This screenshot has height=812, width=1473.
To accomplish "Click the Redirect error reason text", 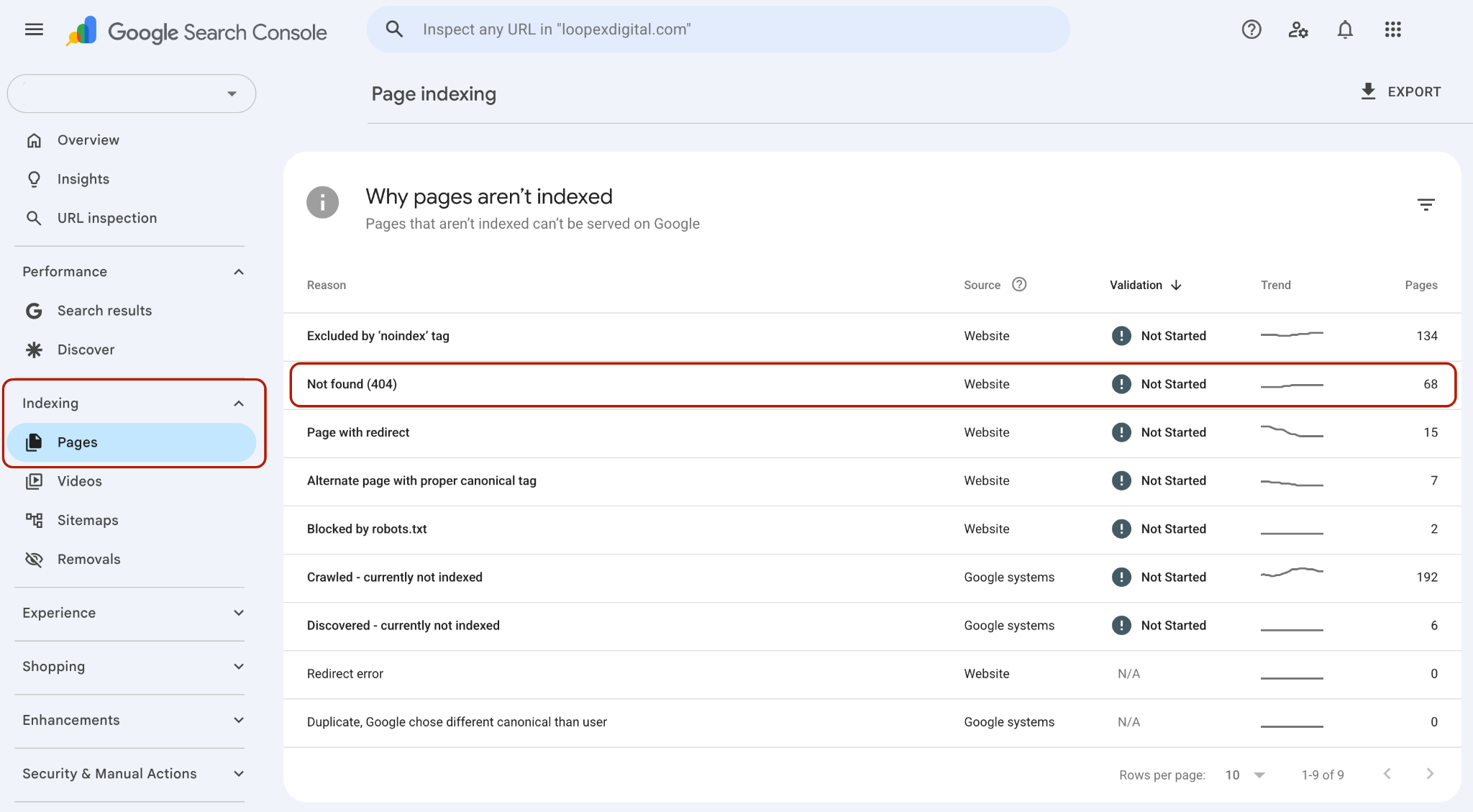I will (345, 674).
